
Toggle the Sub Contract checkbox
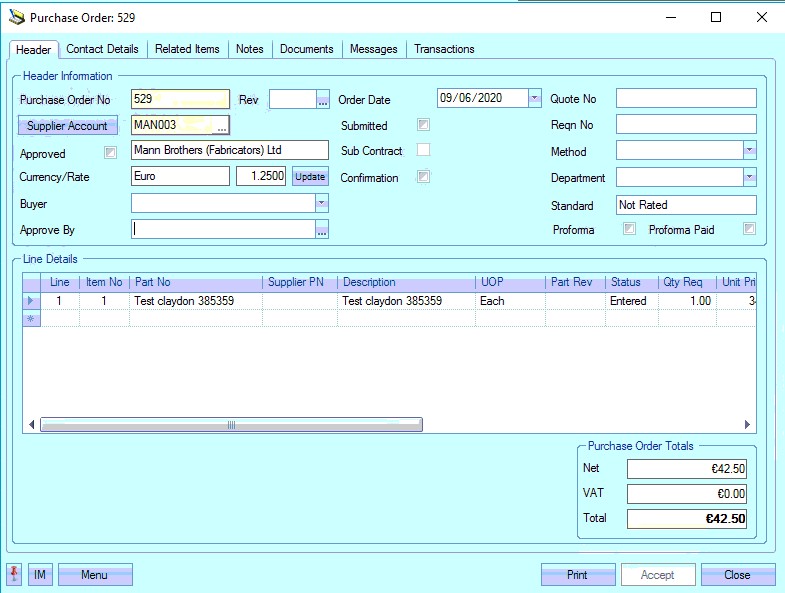pos(424,151)
